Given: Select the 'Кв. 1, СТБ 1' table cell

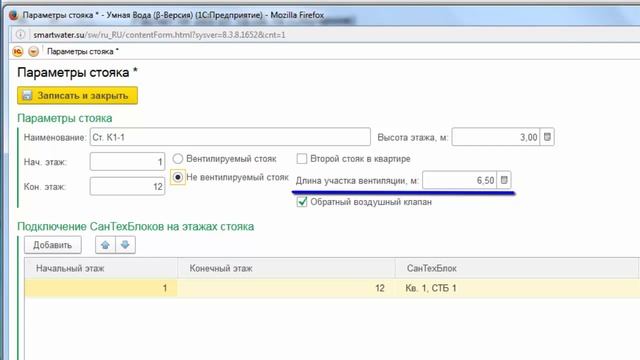Looking at the screenshot, I should [518, 288].
